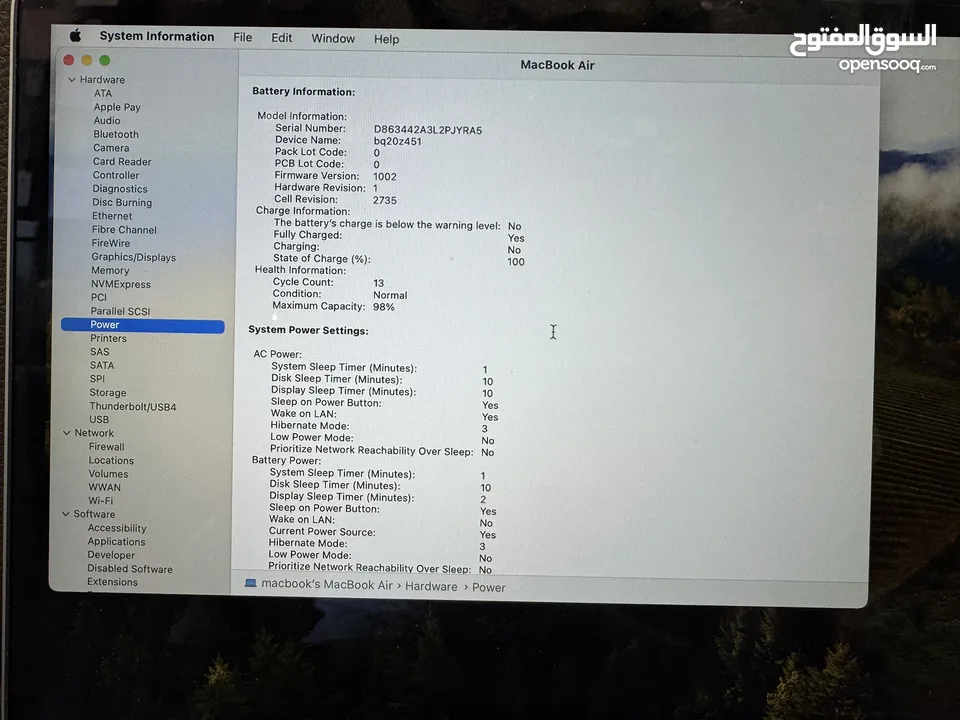The width and height of the screenshot is (960, 720).
Task: Click the yellow minimize window button
Action: [x=86, y=60]
